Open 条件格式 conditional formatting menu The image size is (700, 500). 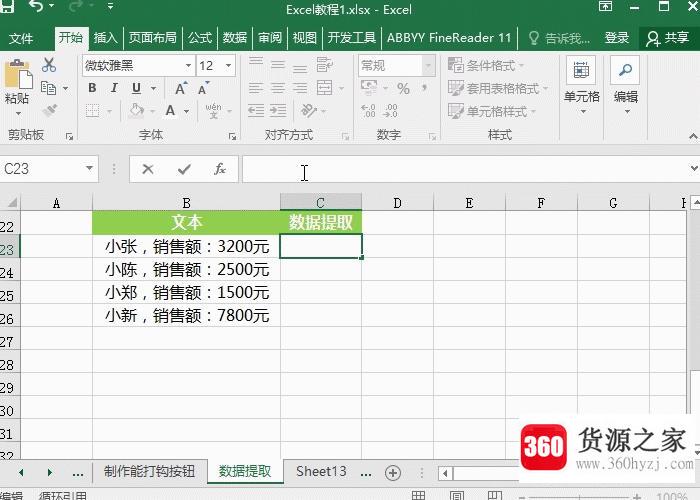point(486,66)
